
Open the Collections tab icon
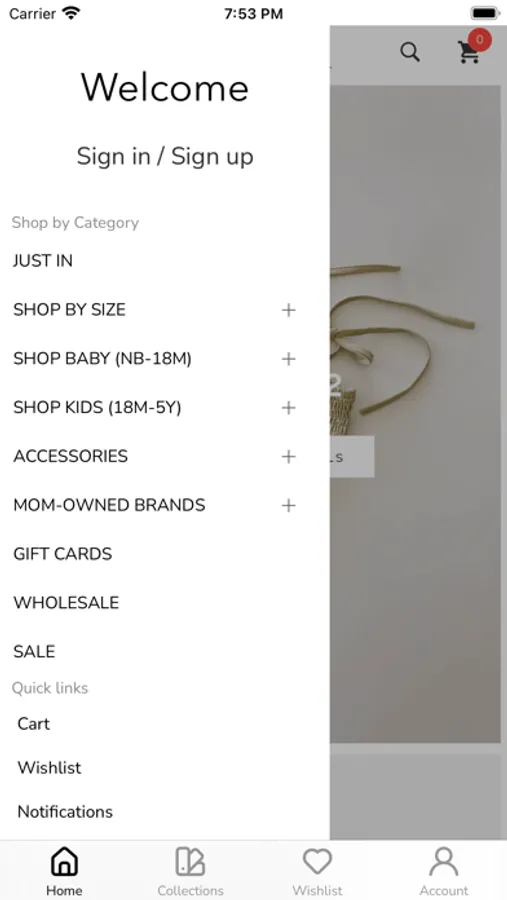190,862
